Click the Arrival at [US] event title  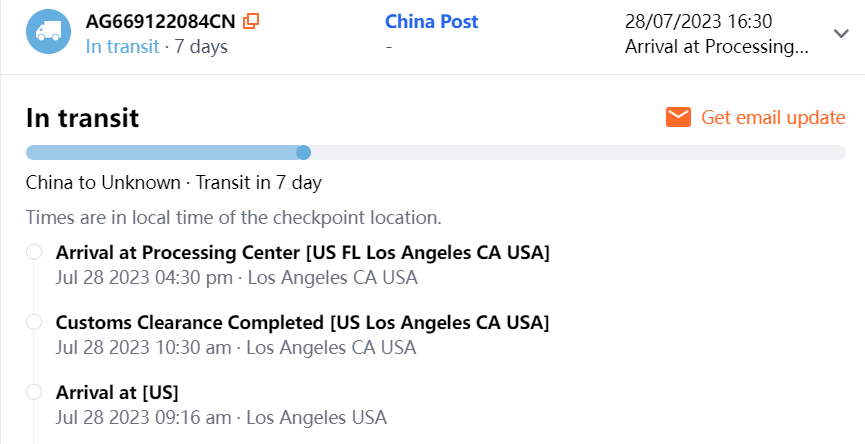117,392
